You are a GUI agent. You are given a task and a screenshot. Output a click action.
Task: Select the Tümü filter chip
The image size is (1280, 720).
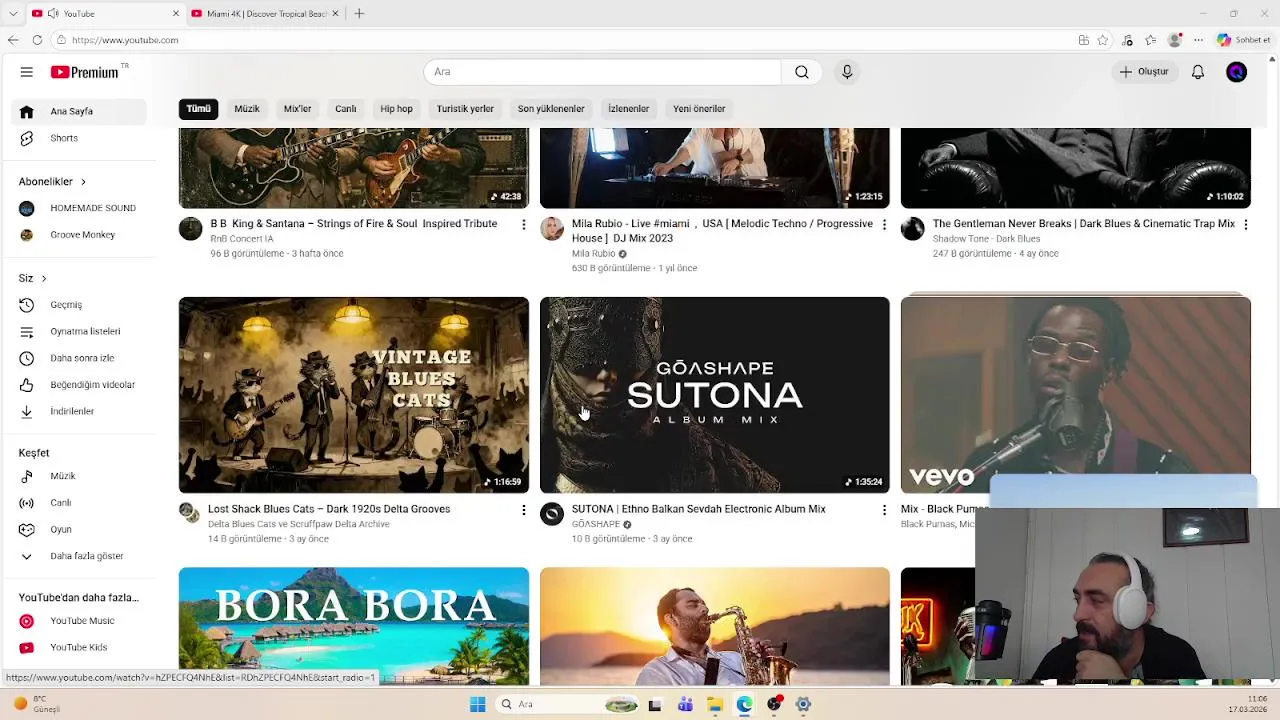[x=198, y=108]
